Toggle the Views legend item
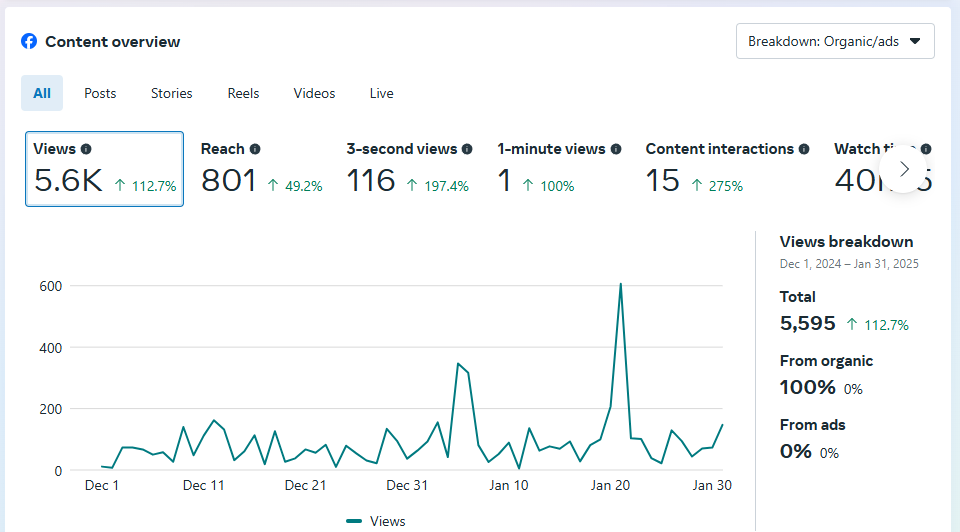960x532 pixels. point(376,521)
